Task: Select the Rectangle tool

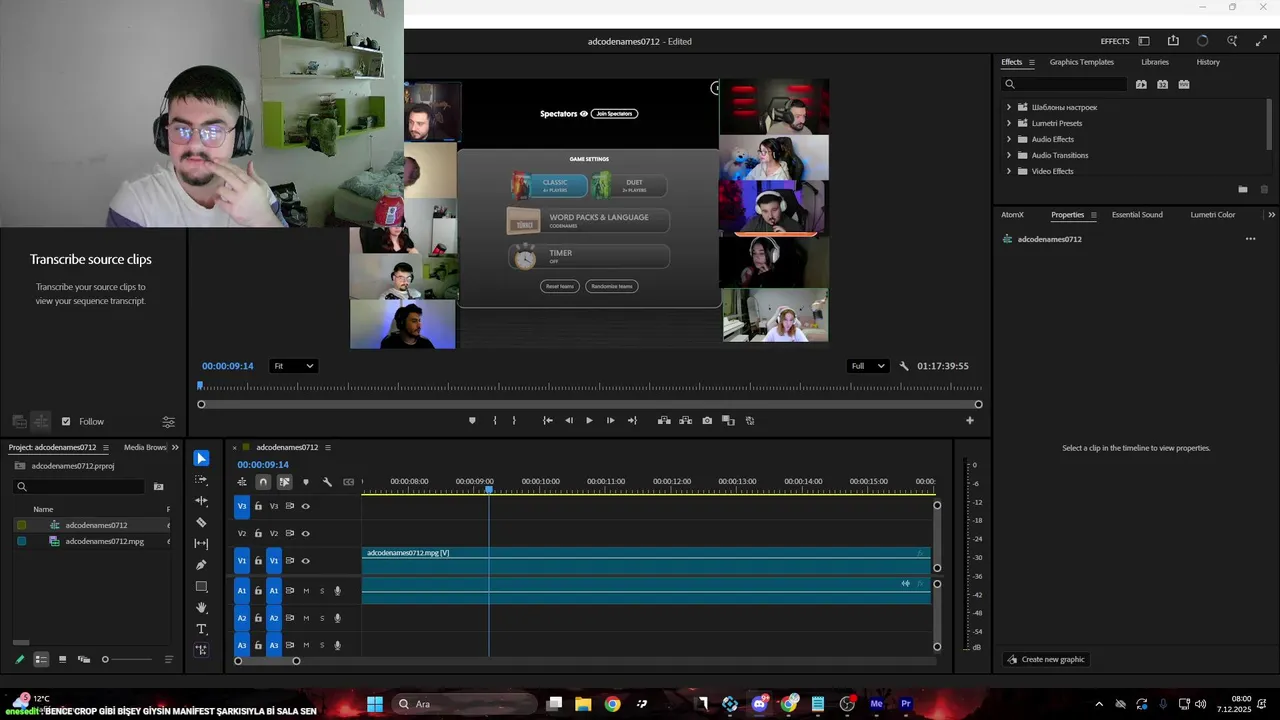Action: [x=201, y=586]
